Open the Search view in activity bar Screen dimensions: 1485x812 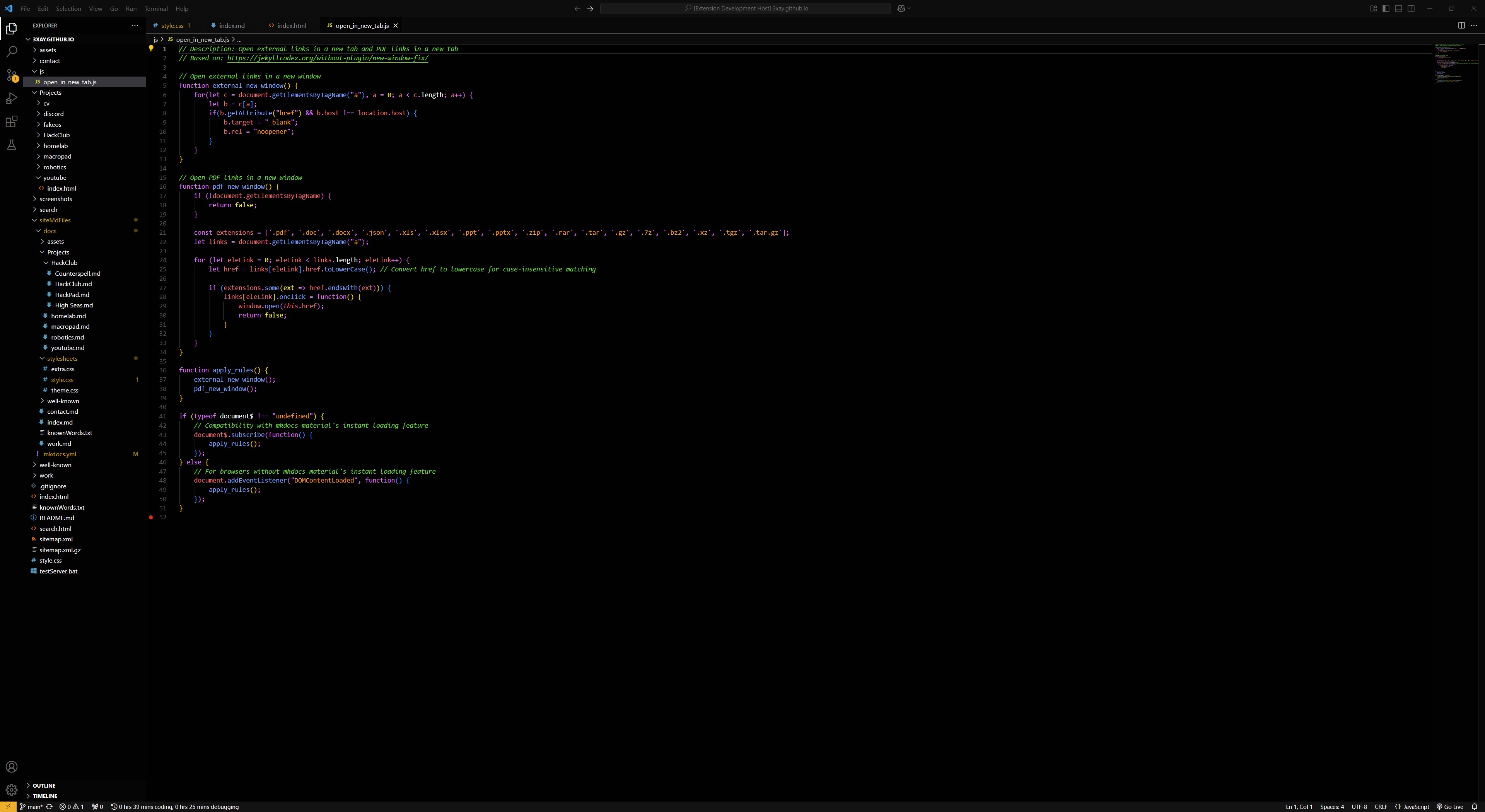tap(12, 52)
